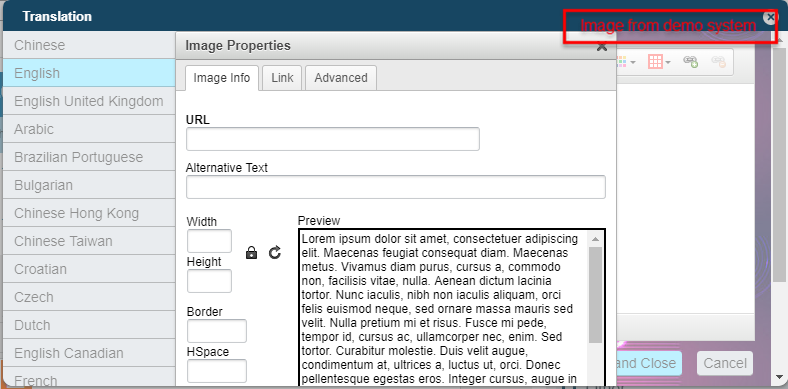788x389 pixels.
Task: Click the Border input field
Action: click(217, 331)
